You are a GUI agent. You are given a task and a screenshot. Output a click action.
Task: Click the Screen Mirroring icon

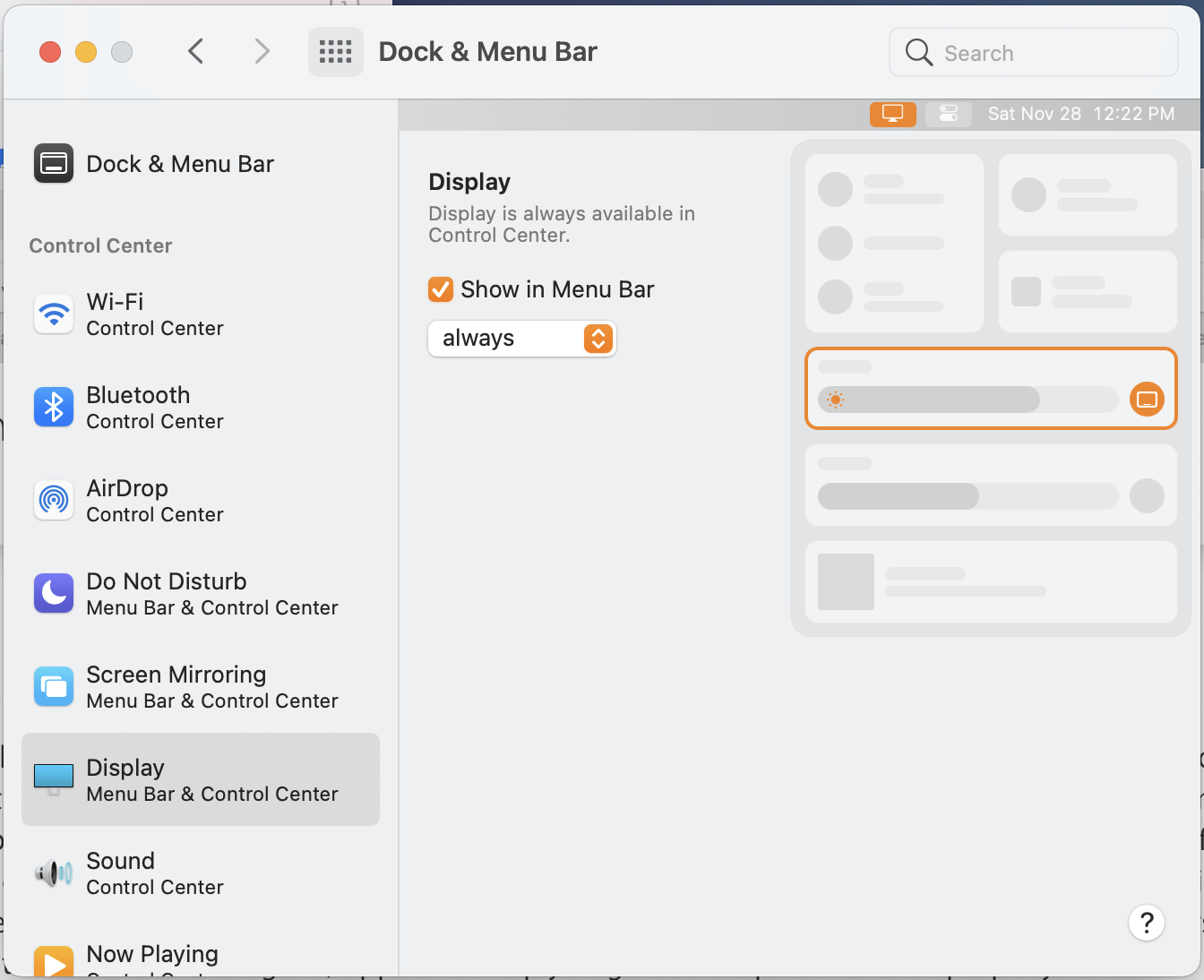click(x=54, y=687)
